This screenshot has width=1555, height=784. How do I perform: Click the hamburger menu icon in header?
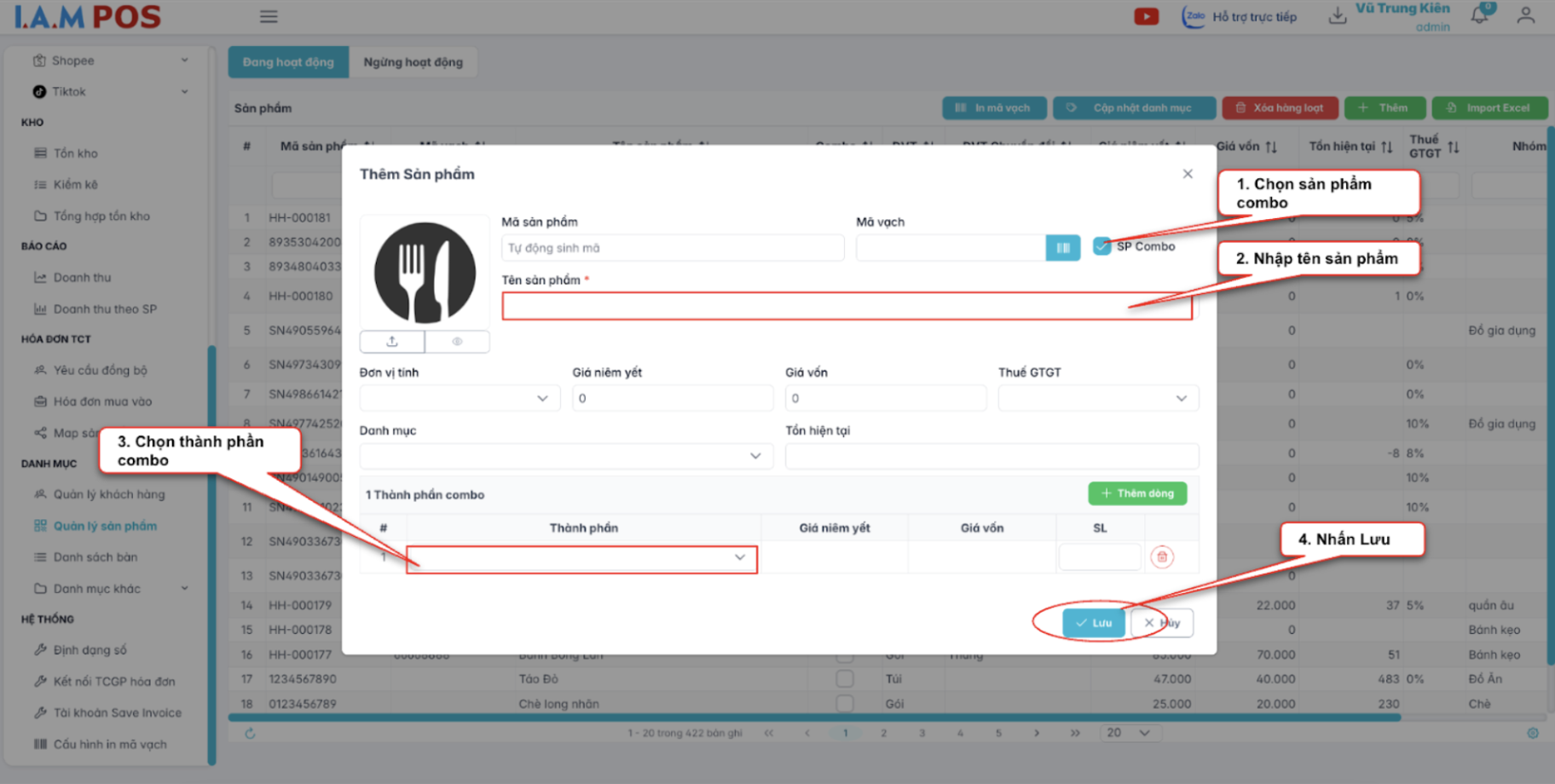point(269,16)
